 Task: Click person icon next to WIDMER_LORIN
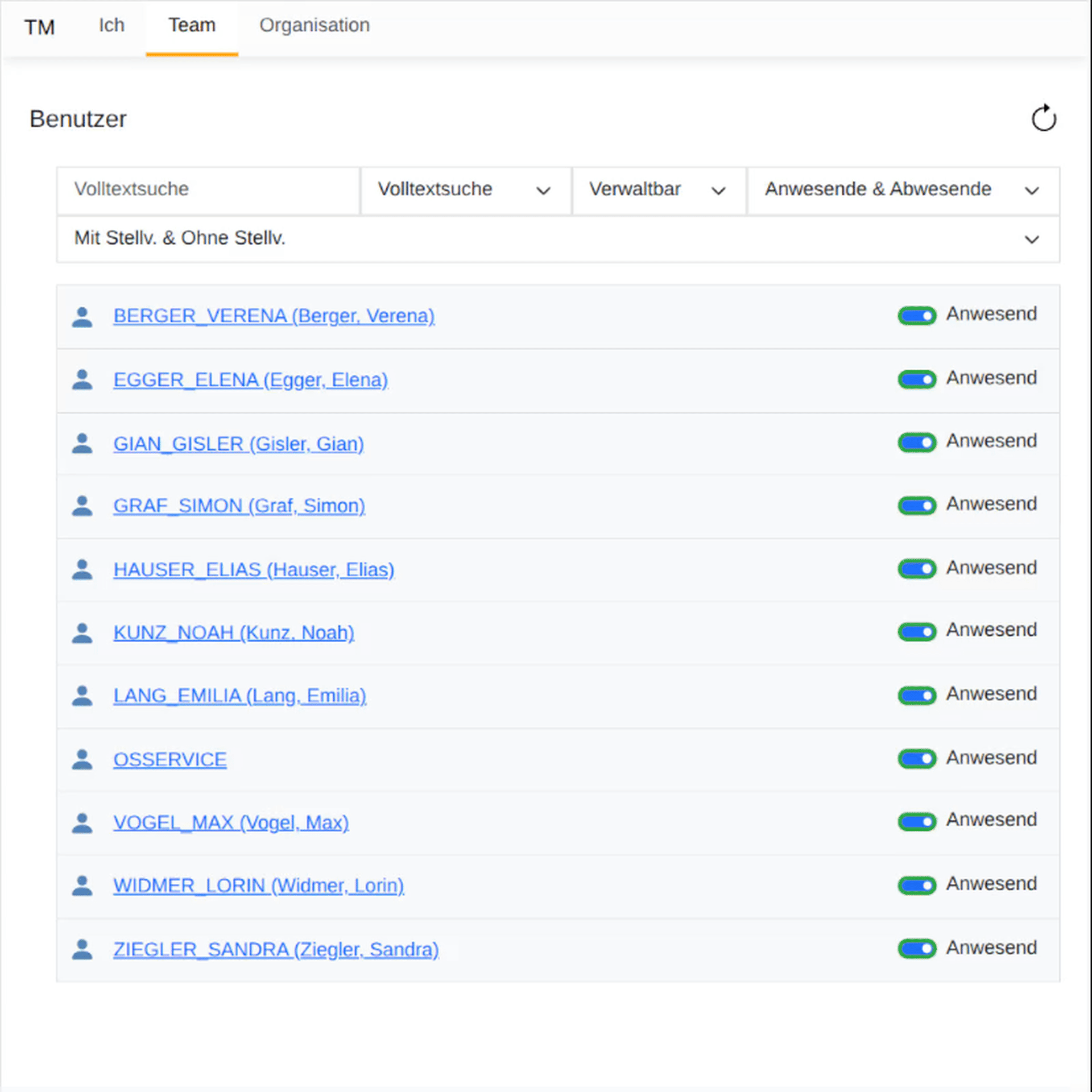click(x=82, y=886)
